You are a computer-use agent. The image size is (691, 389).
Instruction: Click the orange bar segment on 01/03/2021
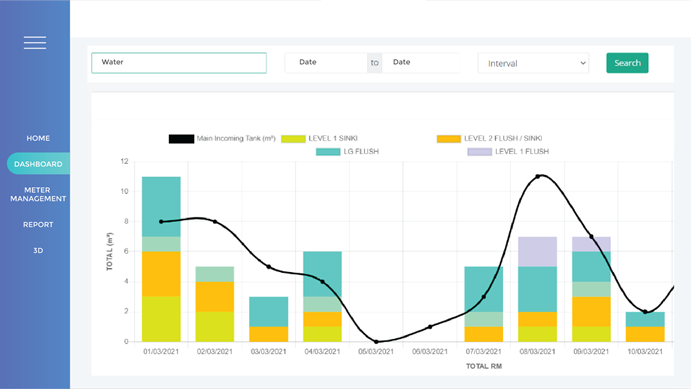[161, 274]
